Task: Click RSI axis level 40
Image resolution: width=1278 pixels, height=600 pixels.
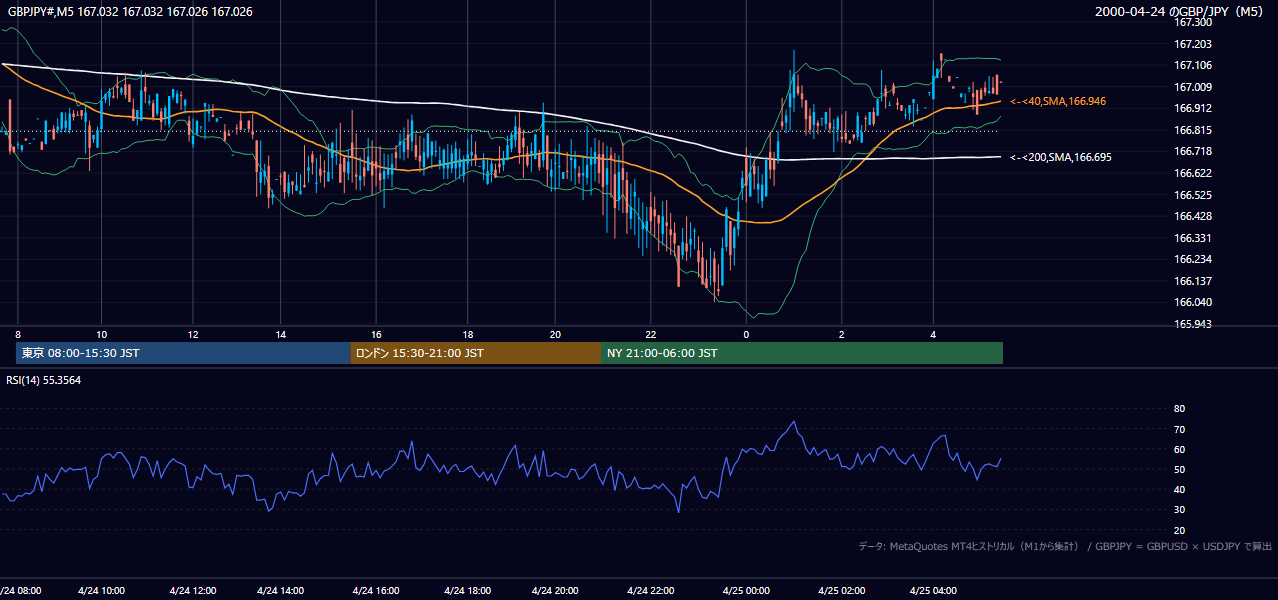Action: pyautogui.click(x=1179, y=490)
